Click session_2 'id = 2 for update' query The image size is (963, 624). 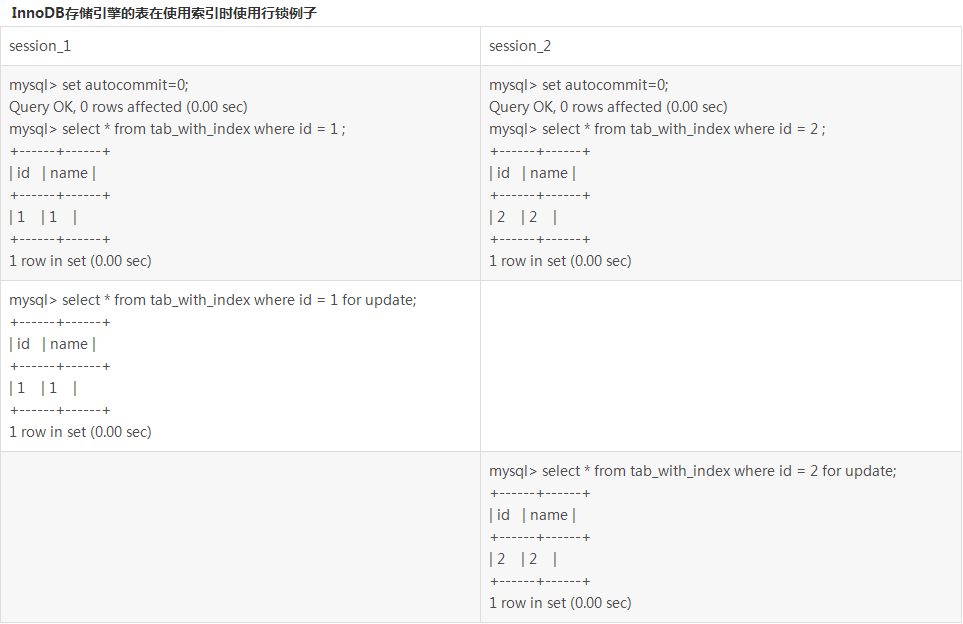(693, 471)
